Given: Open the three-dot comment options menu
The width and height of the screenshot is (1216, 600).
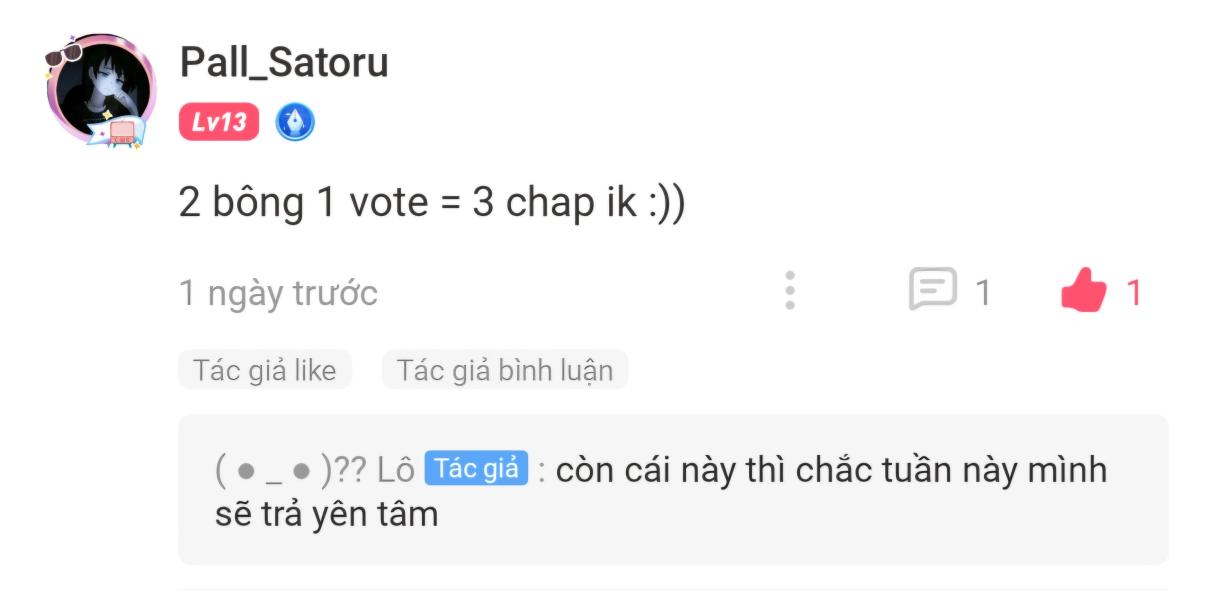Looking at the screenshot, I should pos(790,290).
